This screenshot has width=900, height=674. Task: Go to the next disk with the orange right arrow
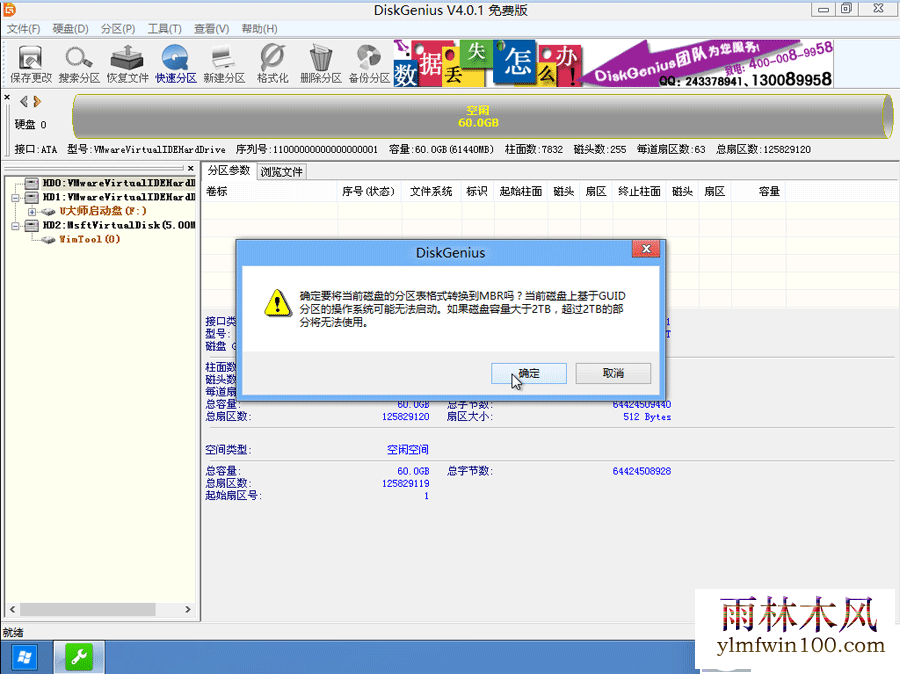[37, 102]
